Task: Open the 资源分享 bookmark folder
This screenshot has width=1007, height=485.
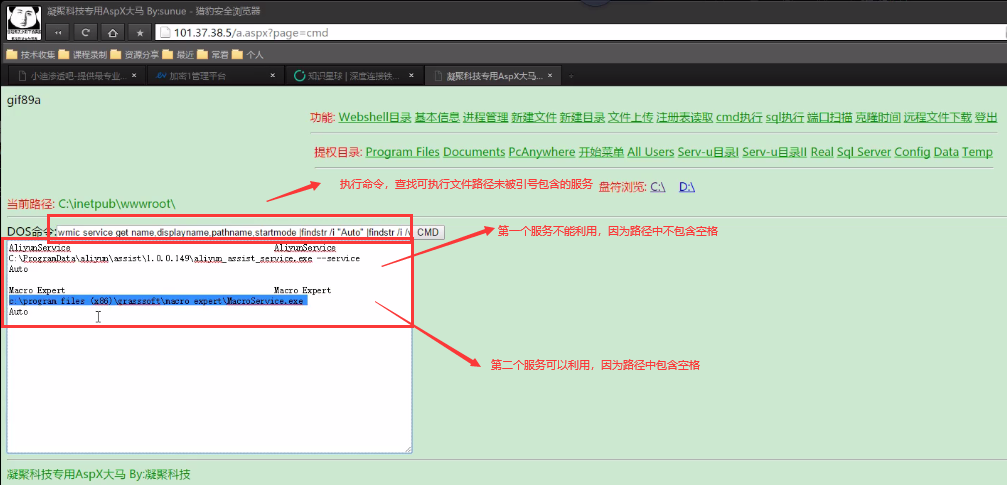Action: coord(135,54)
